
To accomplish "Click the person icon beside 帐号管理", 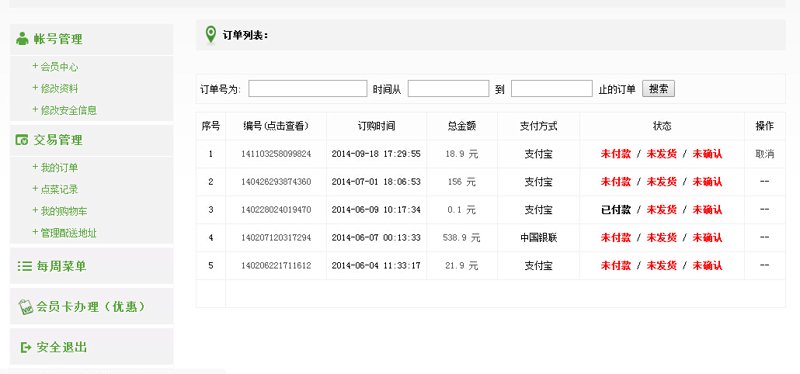I will [x=22, y=39].
